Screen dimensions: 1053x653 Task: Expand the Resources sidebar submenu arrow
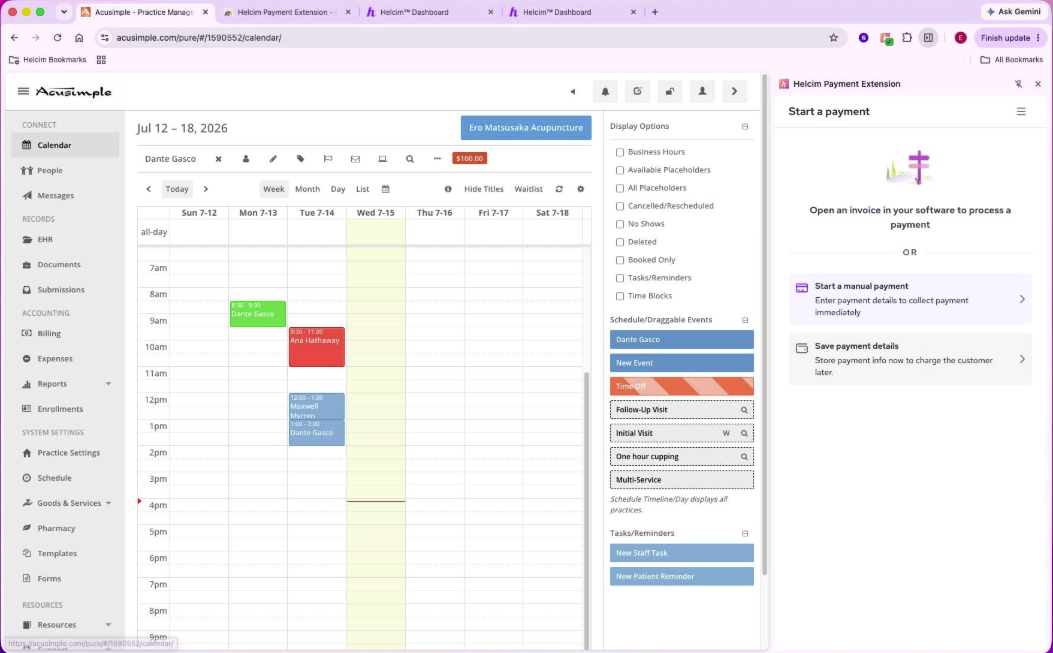tap(108, 625)
